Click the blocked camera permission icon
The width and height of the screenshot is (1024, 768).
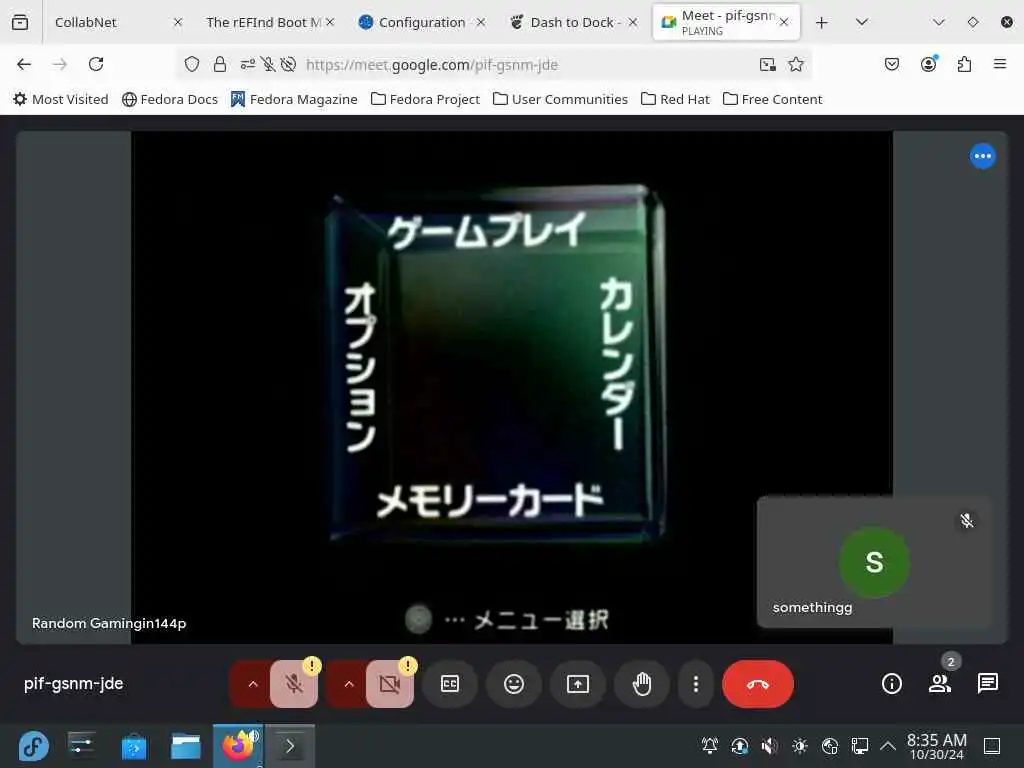(288, 64)
